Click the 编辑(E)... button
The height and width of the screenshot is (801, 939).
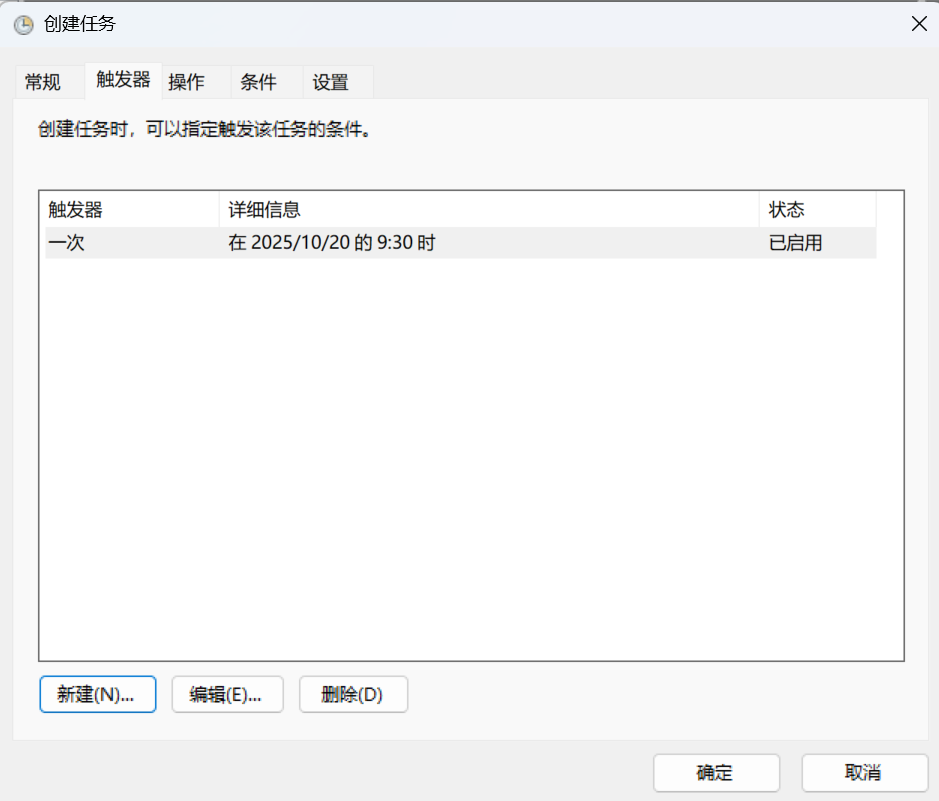[228, 694]
